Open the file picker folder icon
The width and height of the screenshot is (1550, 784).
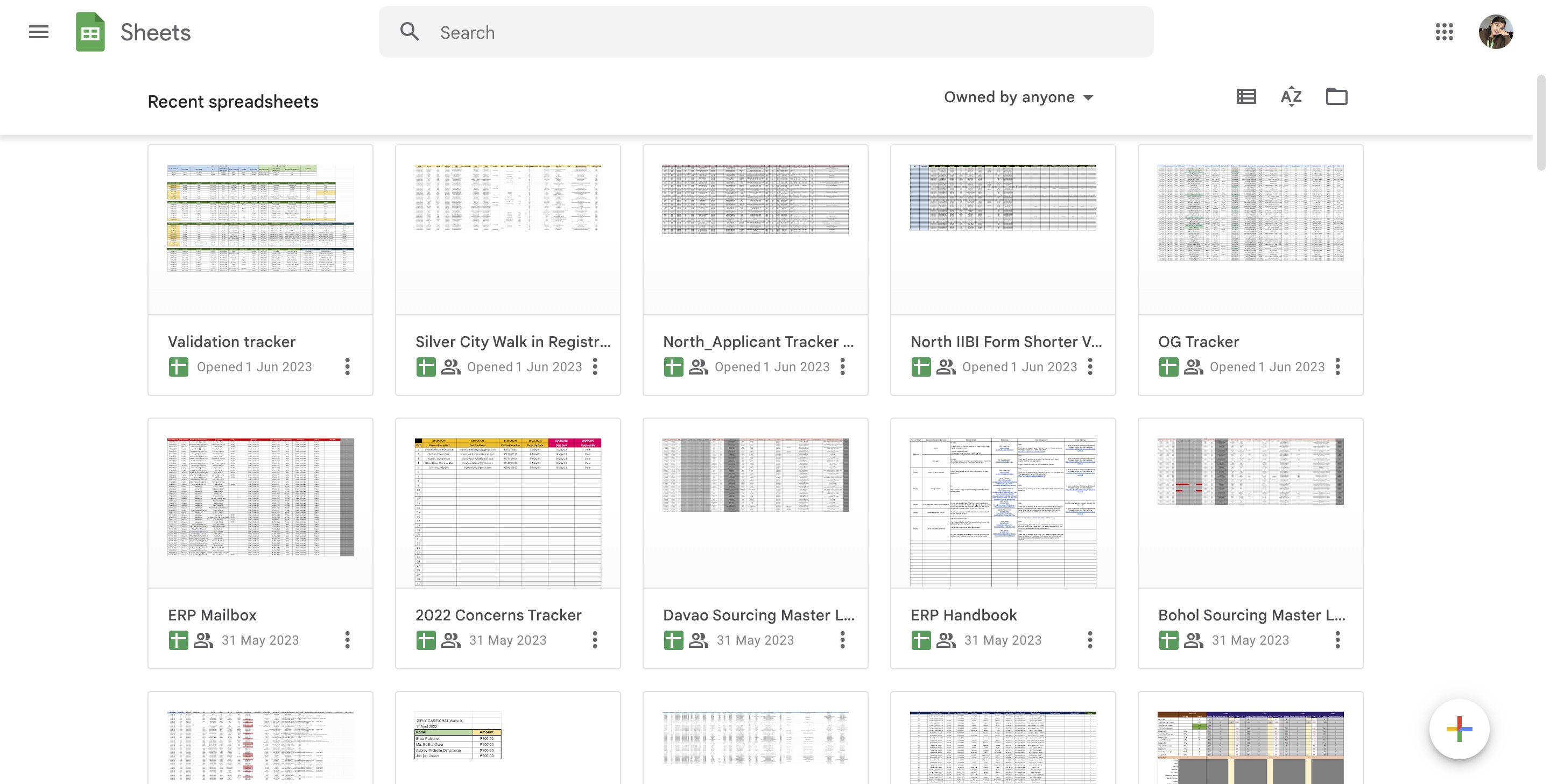1336,96
